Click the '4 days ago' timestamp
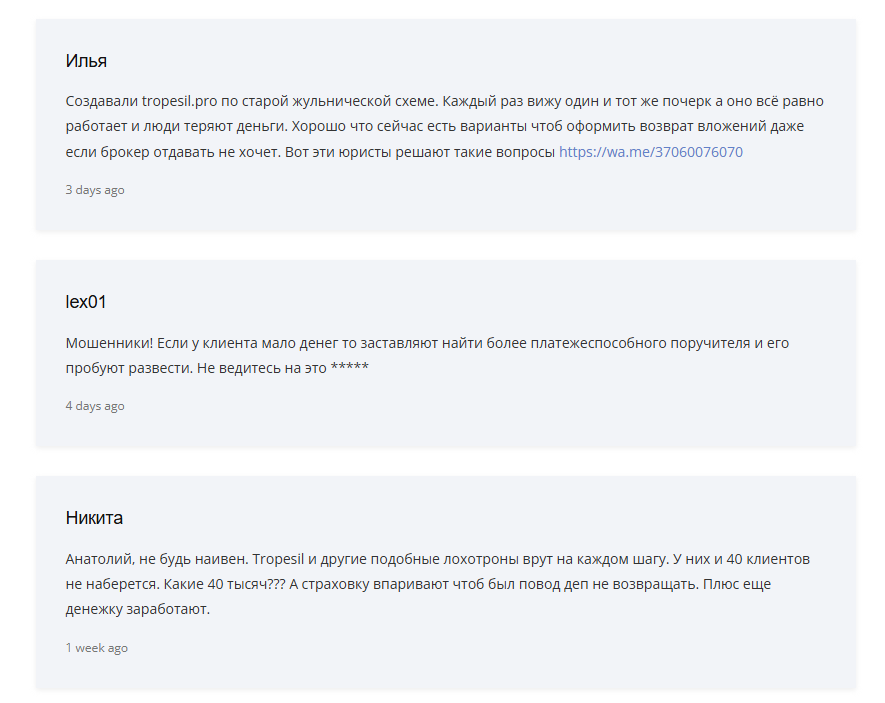Image resolution: width=885 pixels, height=703 pixels. pos(95,406)
